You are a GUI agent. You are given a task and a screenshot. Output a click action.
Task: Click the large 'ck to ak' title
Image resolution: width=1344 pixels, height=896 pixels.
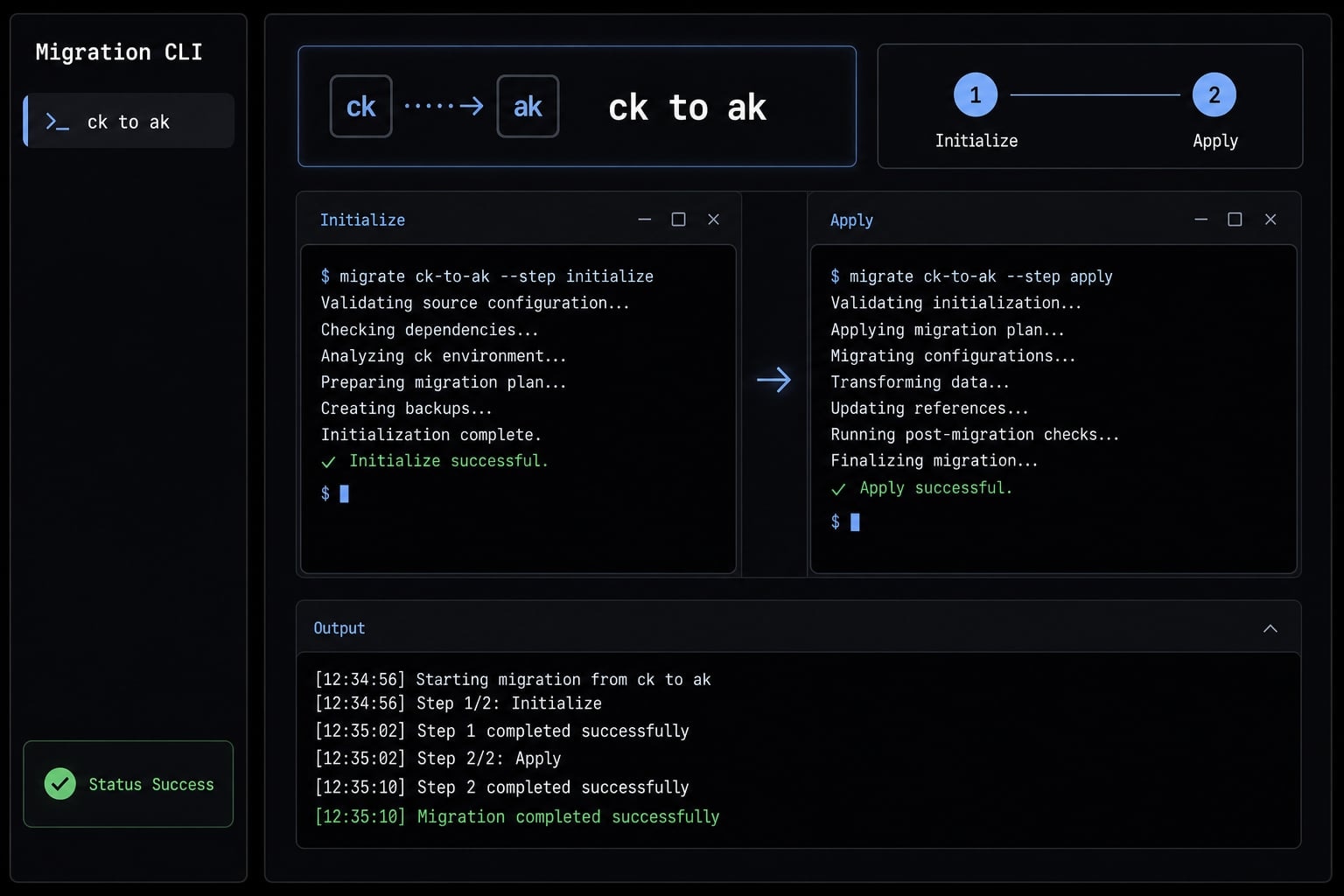click(687, 108)
